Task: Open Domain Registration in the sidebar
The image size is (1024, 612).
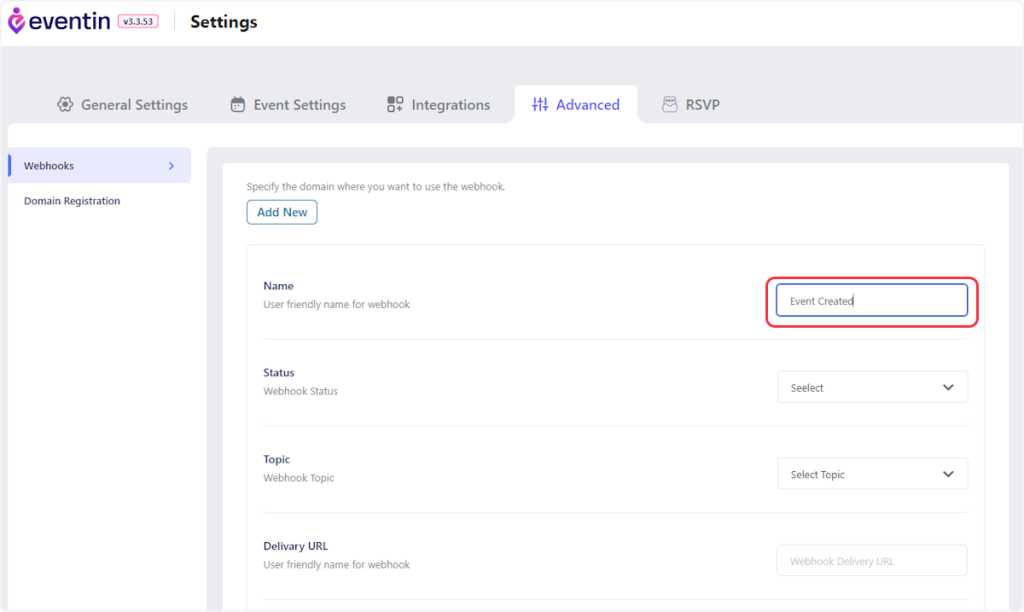Action: [72, 201]
